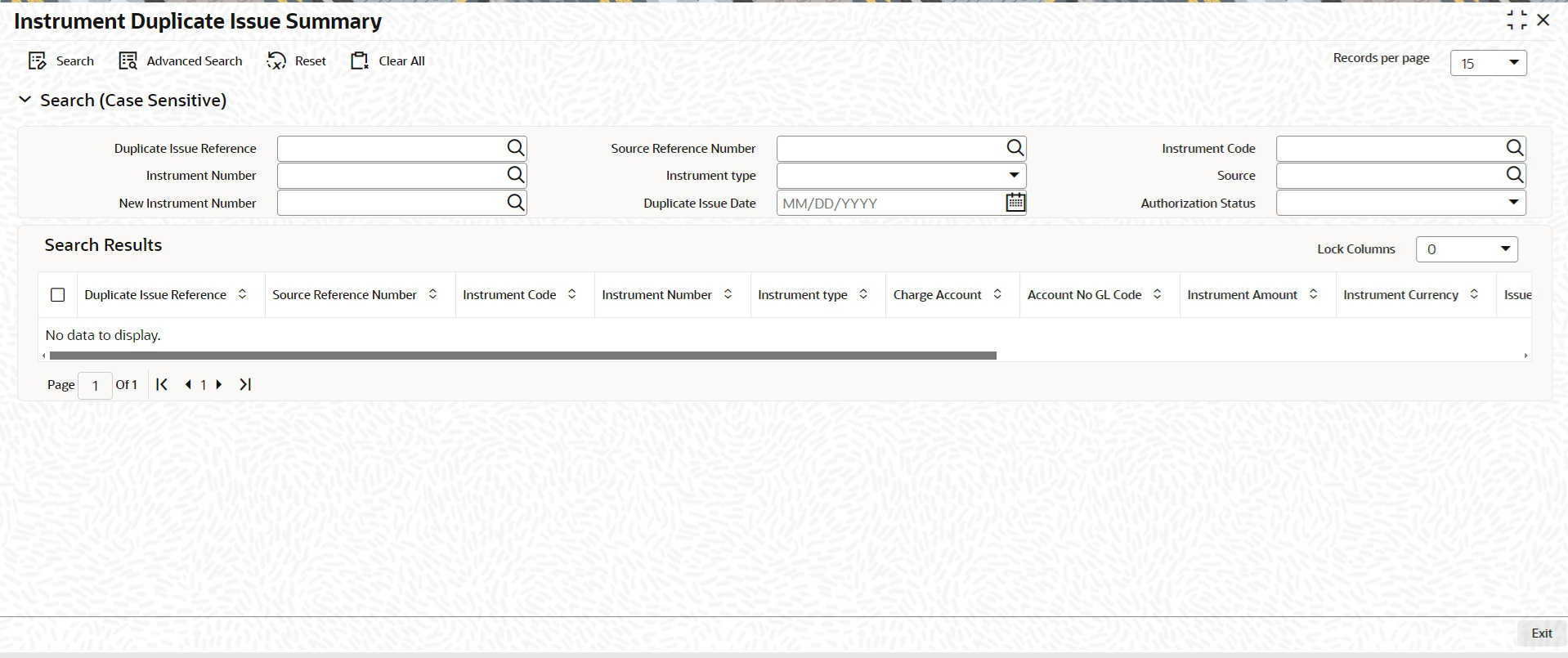Screen dimensions: 1568x658
Task: Go to last page of results
Action: pyautogui.click(x=245, y=384)
